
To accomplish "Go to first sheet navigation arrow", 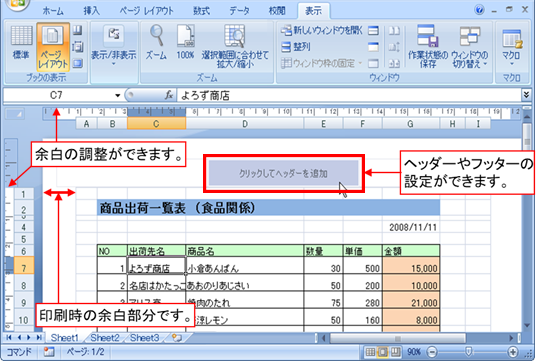I will [9, 337].
